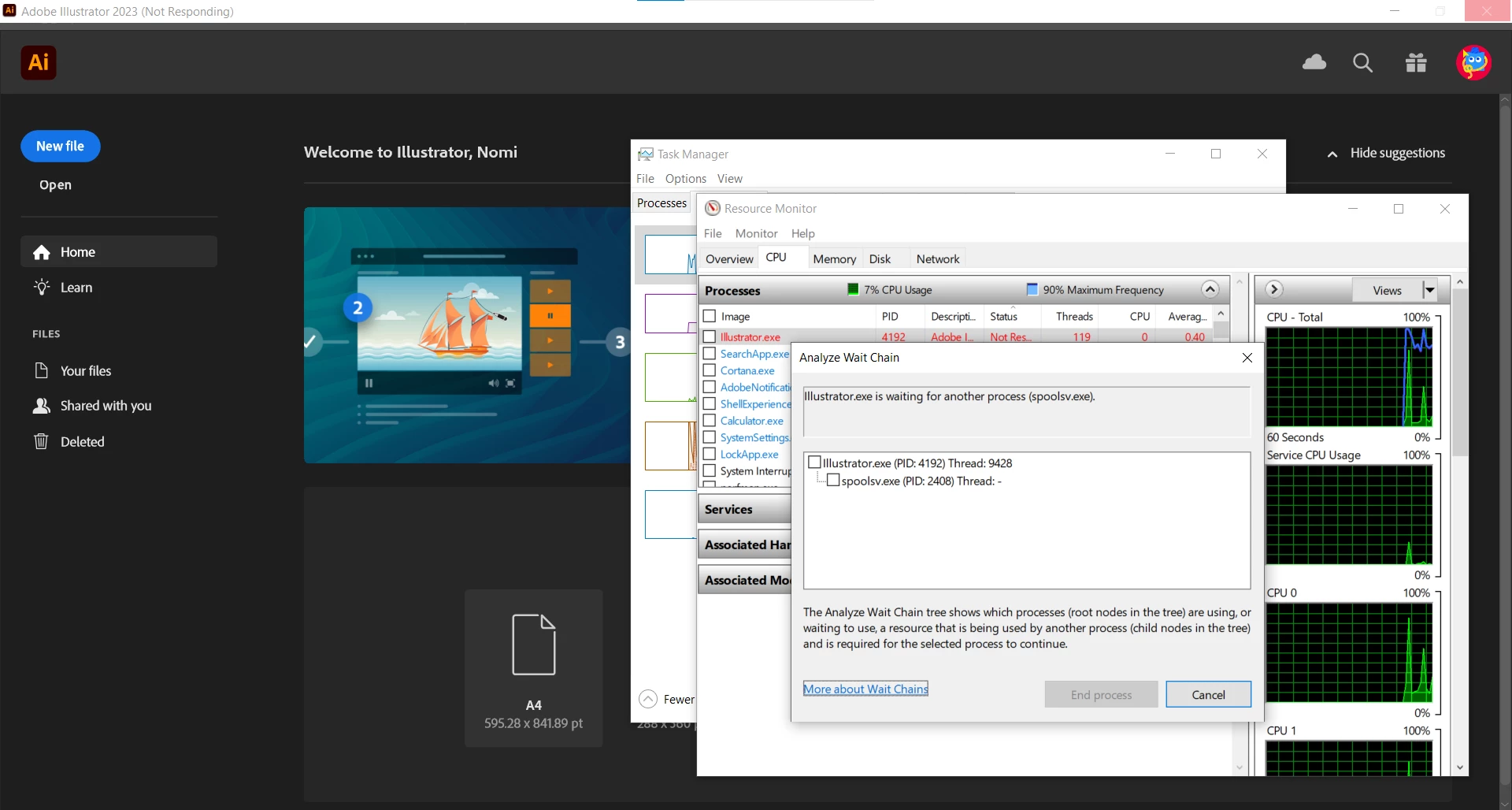1512x810 pixels.
Task: Expand the Associated Handles section header
Action: (744, 544)
